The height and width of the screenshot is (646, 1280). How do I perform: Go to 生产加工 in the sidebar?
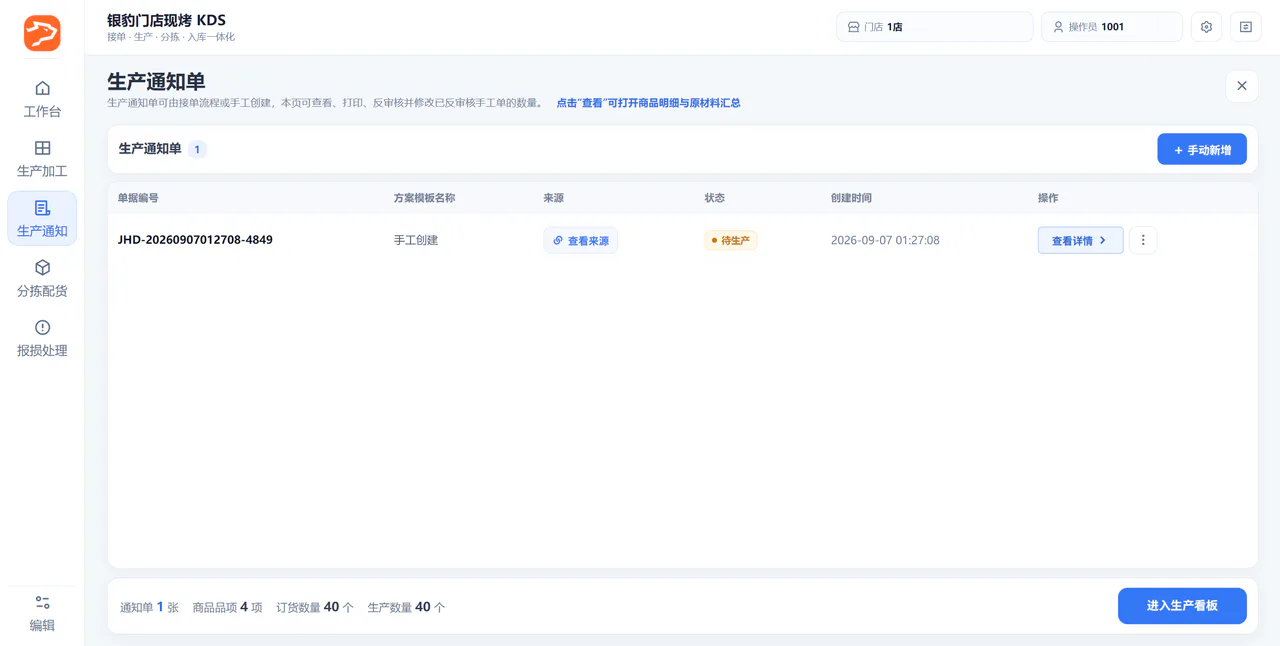point(42,159)
